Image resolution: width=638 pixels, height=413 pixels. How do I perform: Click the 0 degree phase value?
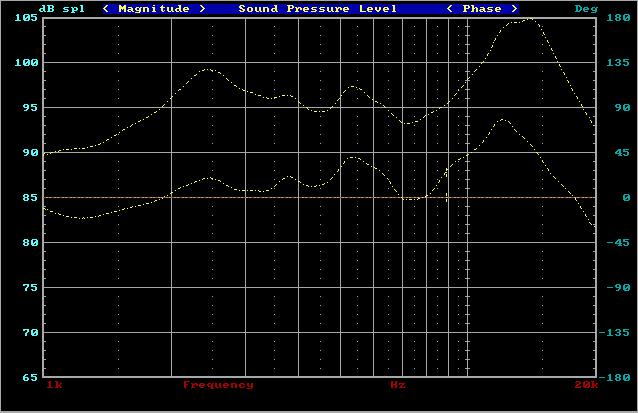(626, 198)
